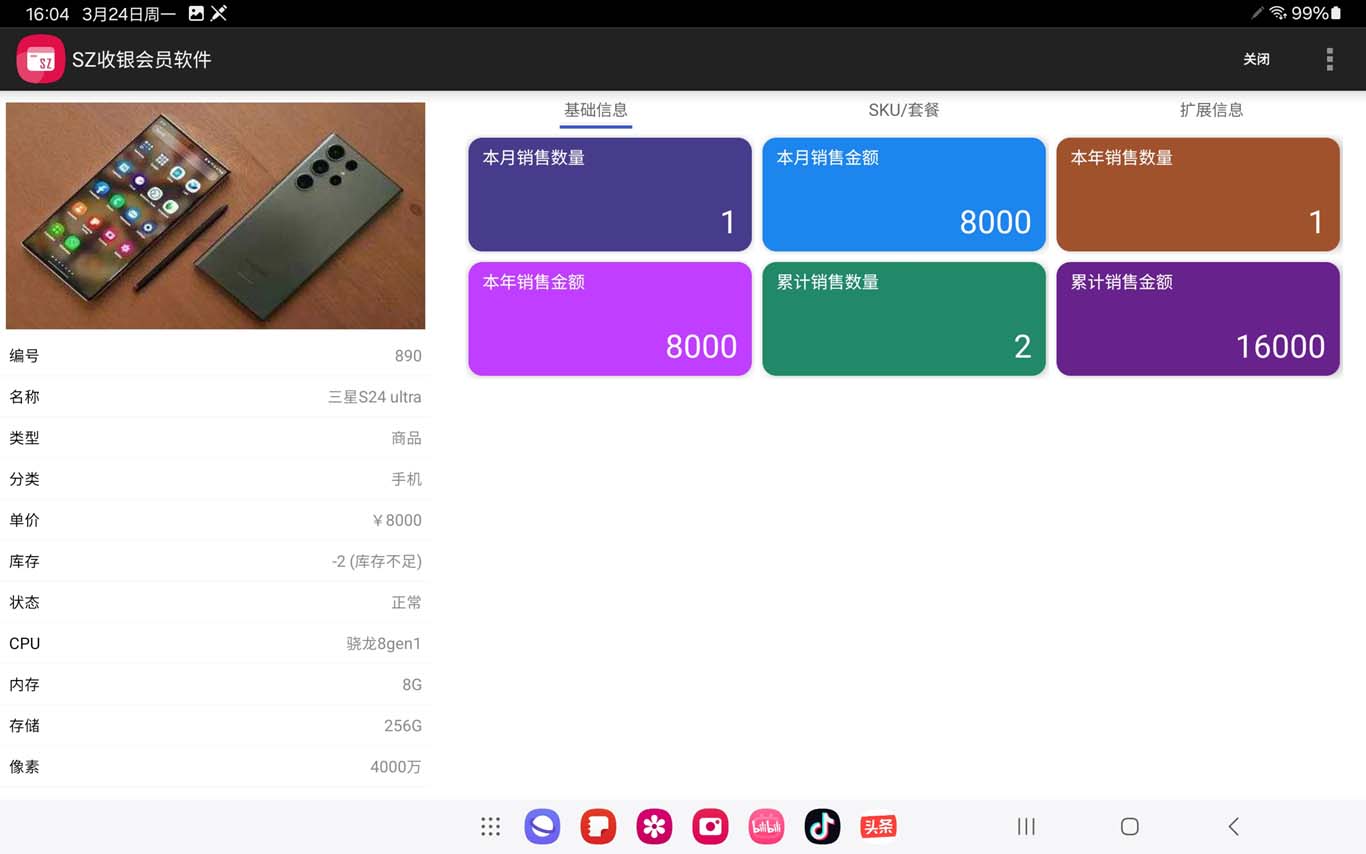Switch to the 扩展信息 tab
The width and height of the screenshot is (1366, 854).
[x=1211, y=110]
